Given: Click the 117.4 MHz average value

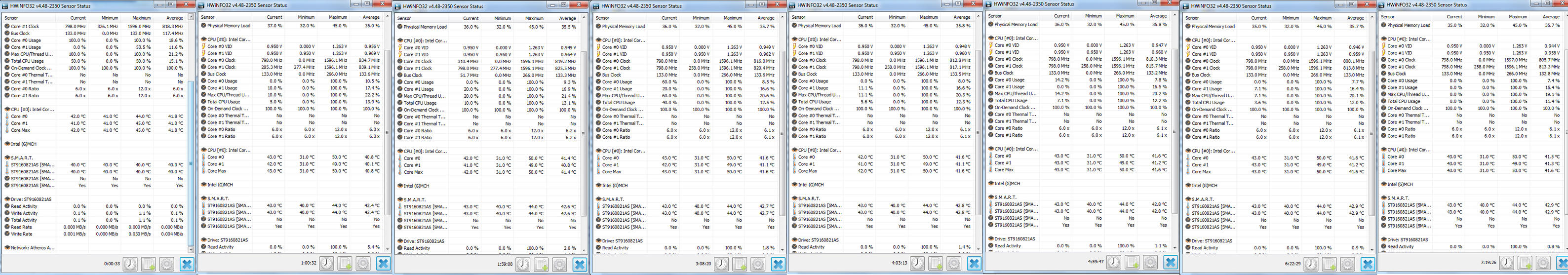Looking at the screenshot, I should [x=172, y=34].
